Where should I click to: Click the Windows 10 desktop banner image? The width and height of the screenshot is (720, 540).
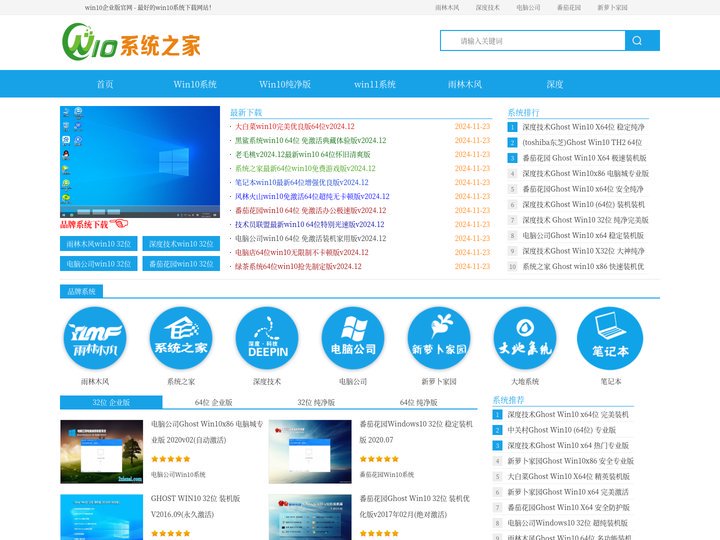(x=140, y=162)
